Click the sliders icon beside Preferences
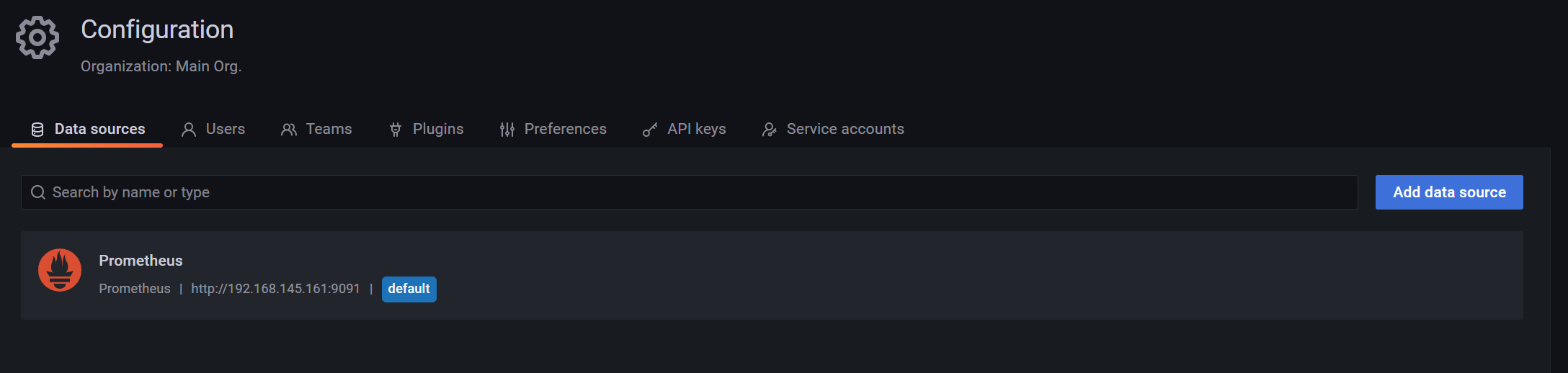The image size is (1568, 373). [507, 130]
